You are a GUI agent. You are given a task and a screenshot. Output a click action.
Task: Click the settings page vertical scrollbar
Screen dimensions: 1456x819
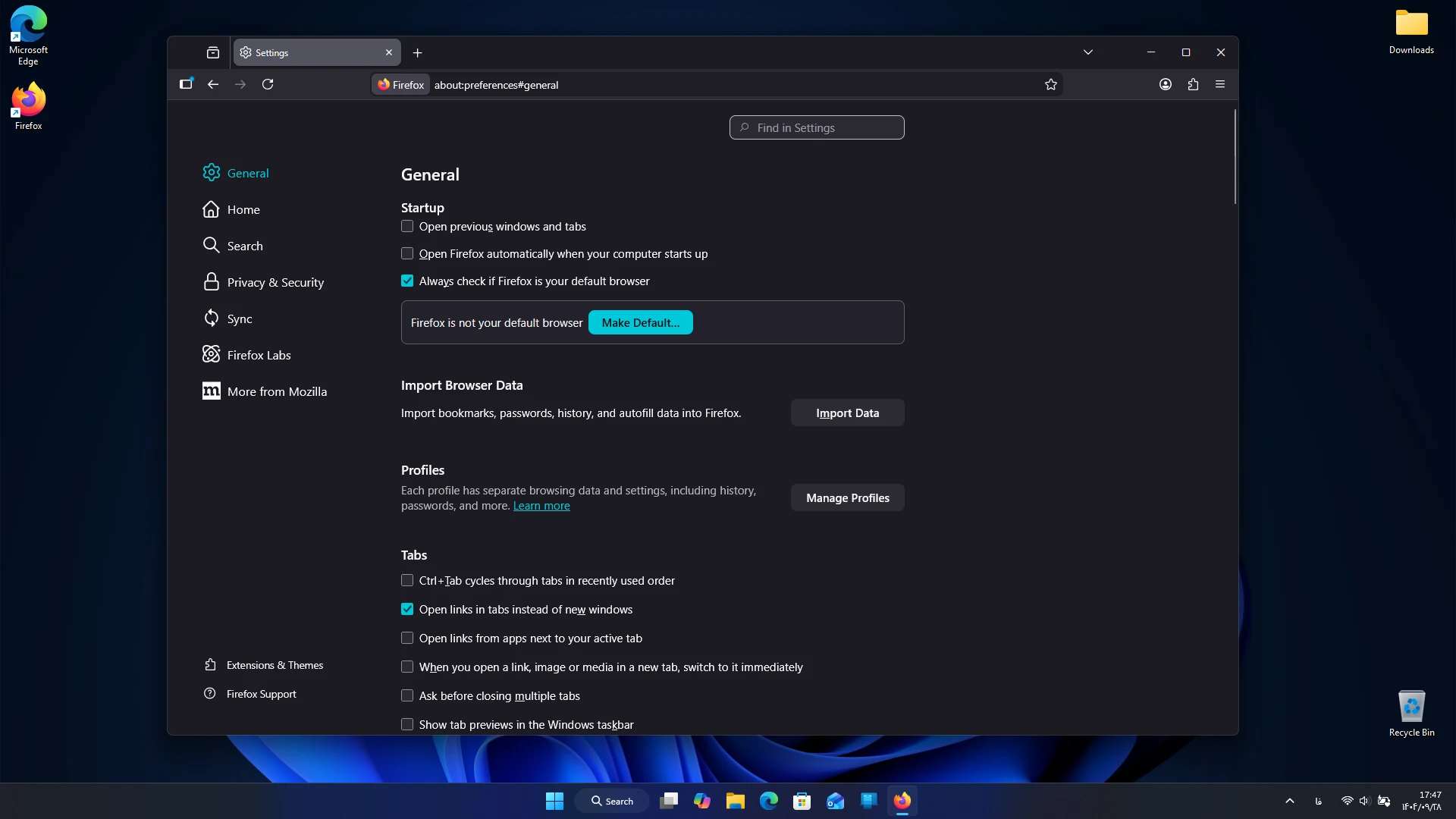[x=1235, y=157]
